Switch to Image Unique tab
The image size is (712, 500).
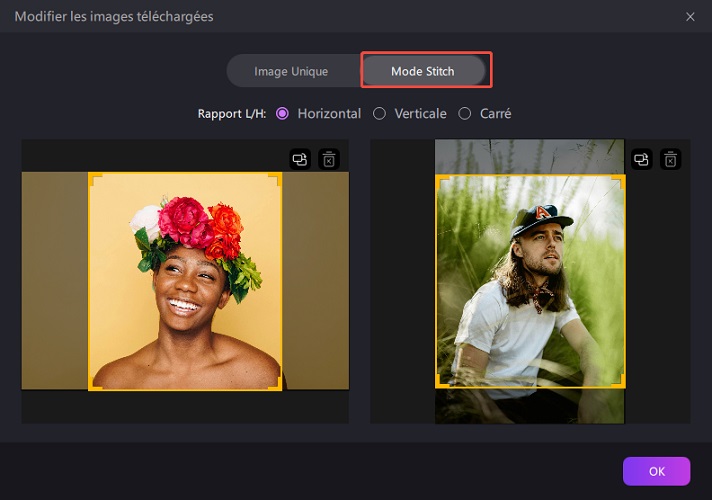coord(291,71)
